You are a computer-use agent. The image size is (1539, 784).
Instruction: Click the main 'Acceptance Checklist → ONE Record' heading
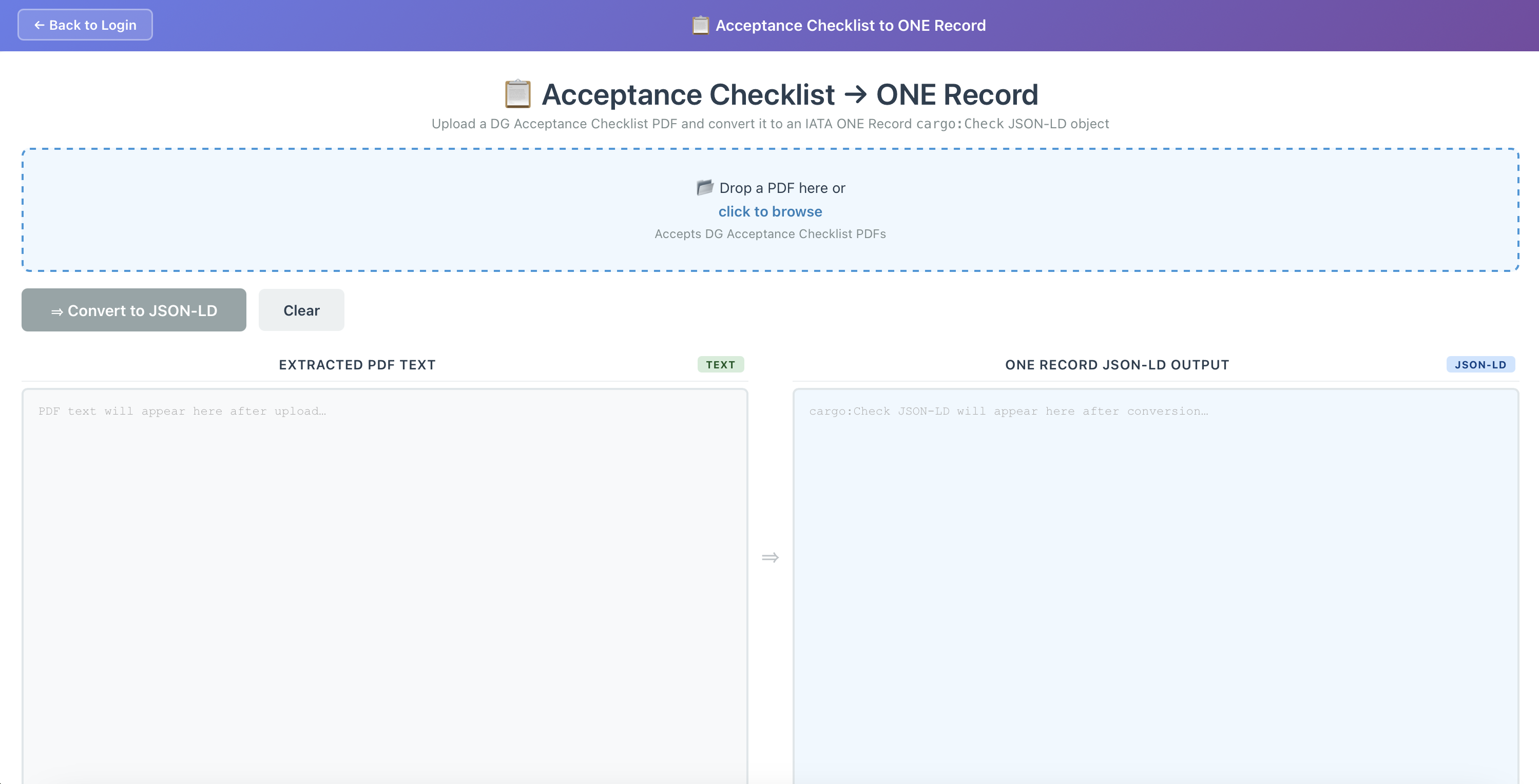coord(789,94)
